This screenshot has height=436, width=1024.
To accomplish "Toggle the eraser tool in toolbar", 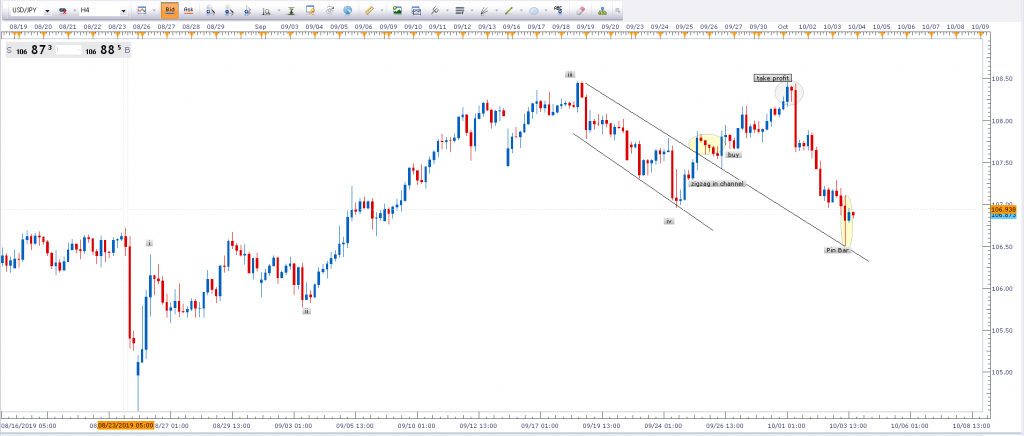I will tap(580, 9).
